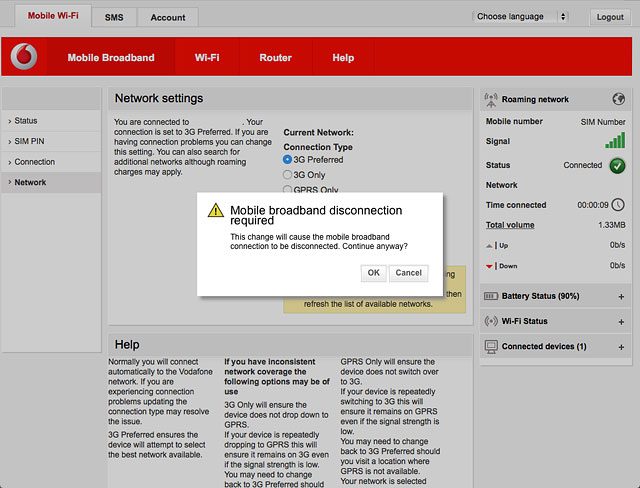Click the battery icon in Battery Status
This screenshot has width=640, height=488.
pos(491,296)
